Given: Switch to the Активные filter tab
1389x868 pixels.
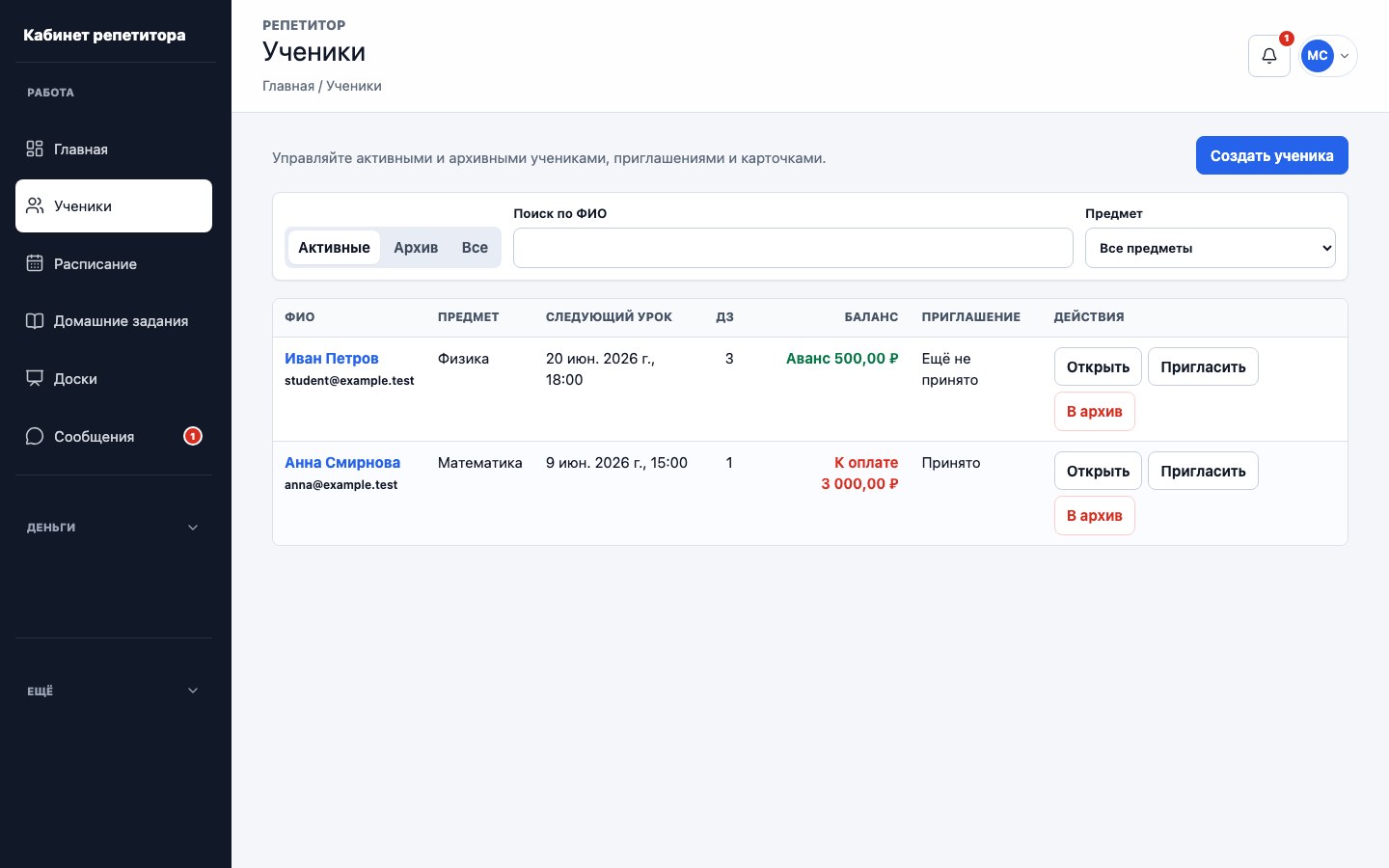Looking at the screenshot, I should 334,248.
